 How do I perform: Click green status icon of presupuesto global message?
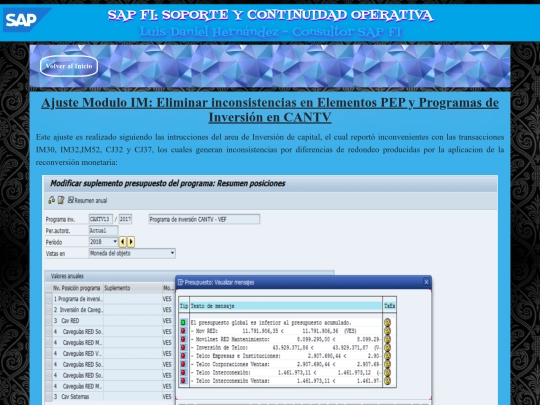pyautogui.click(x=183, y=323)
